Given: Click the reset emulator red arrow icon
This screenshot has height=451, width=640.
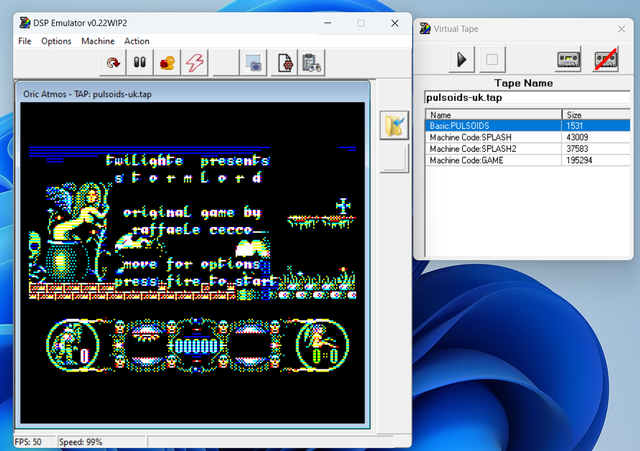Looking at the screenshot, I should (x=113, y=63).
